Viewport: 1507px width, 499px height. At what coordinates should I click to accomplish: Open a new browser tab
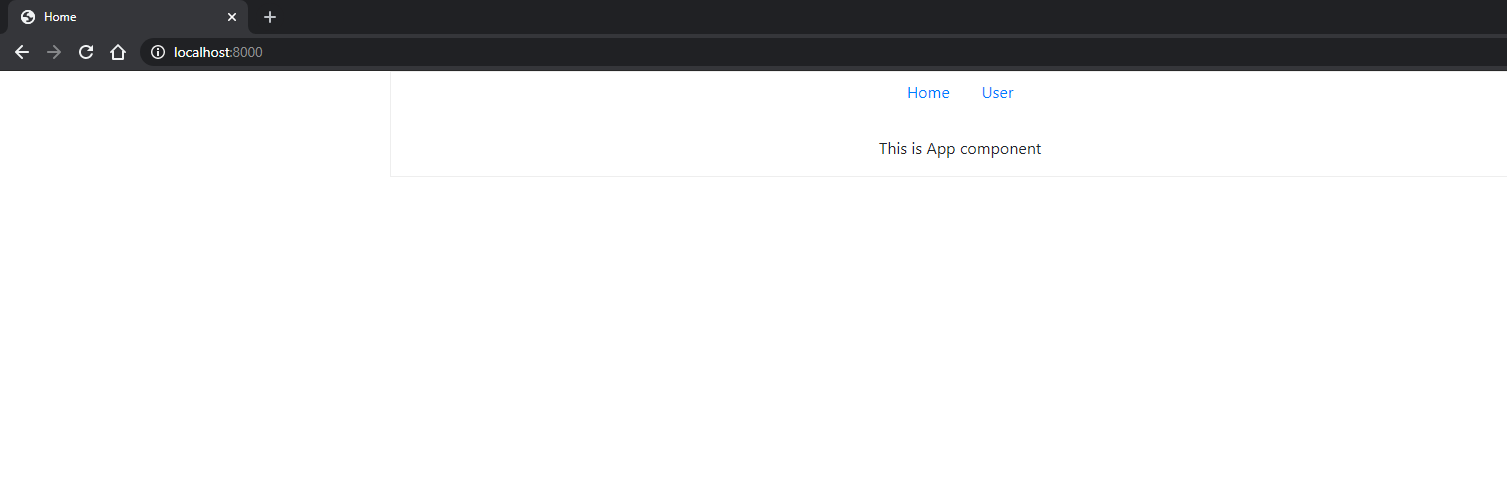pos(269,17)
